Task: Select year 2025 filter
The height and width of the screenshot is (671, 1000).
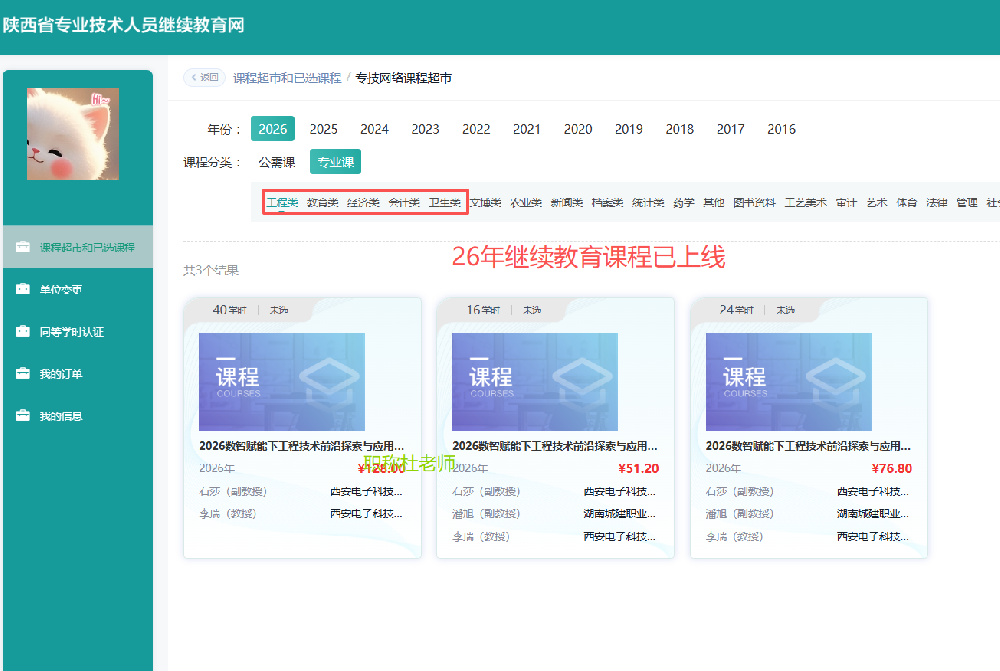Action: tap(323, 129)
